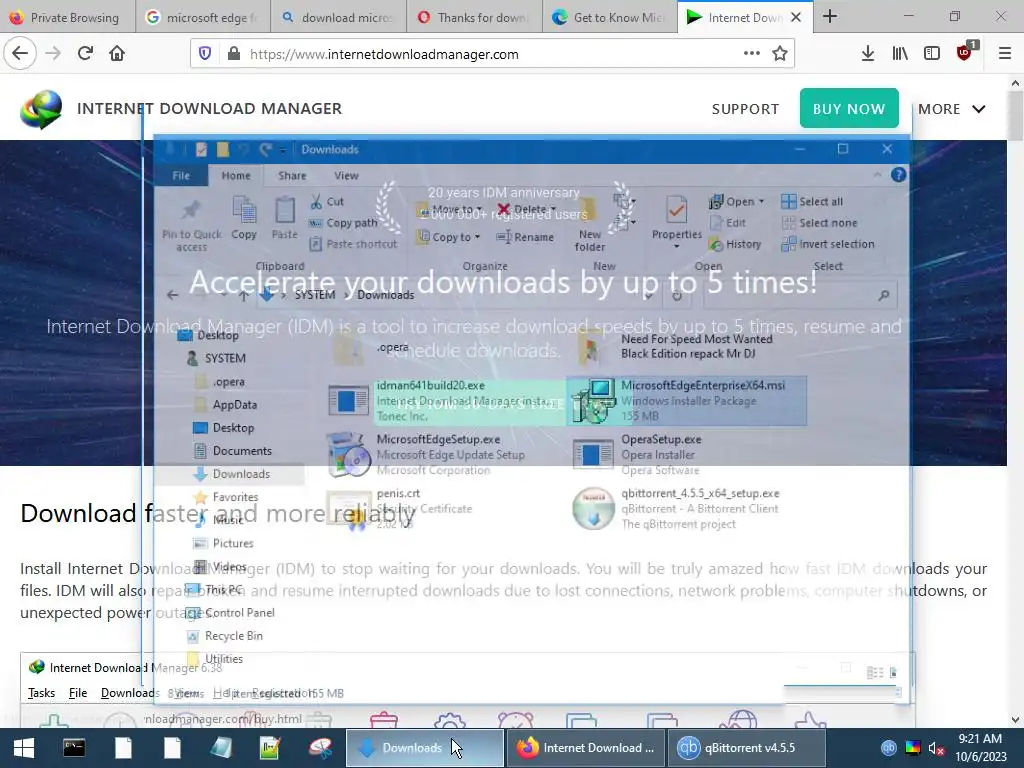Switch to microsoft edge Google search tab
This screenshot has height=768, width=1024.
[203, 17]
